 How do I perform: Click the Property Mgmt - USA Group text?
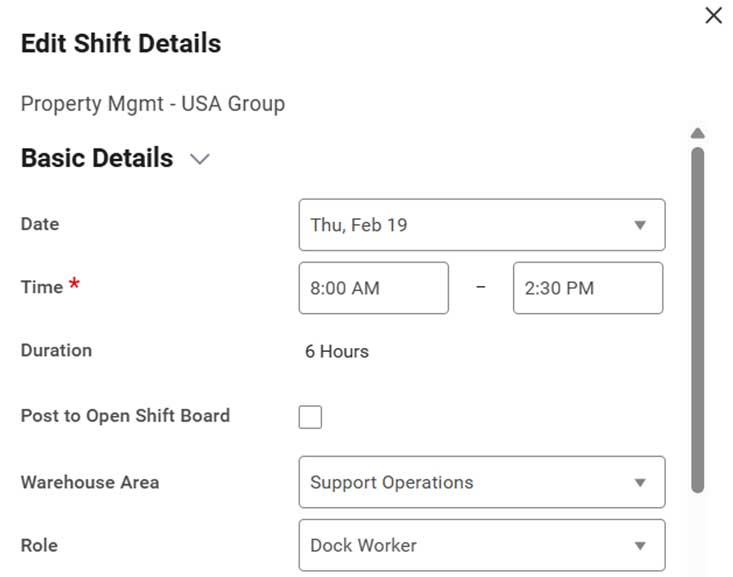coord(153,104)
